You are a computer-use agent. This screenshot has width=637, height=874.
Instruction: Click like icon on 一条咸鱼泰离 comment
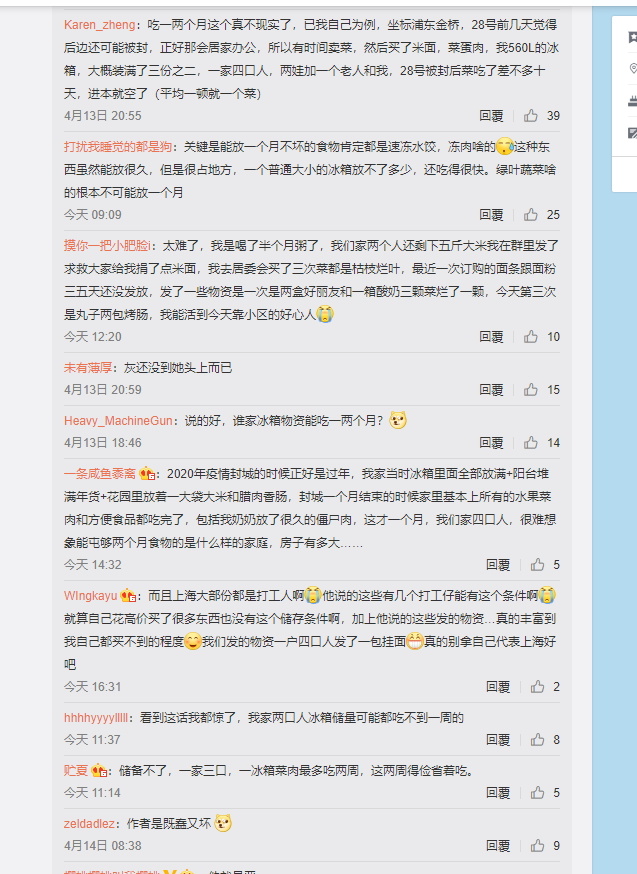[537, 565]
